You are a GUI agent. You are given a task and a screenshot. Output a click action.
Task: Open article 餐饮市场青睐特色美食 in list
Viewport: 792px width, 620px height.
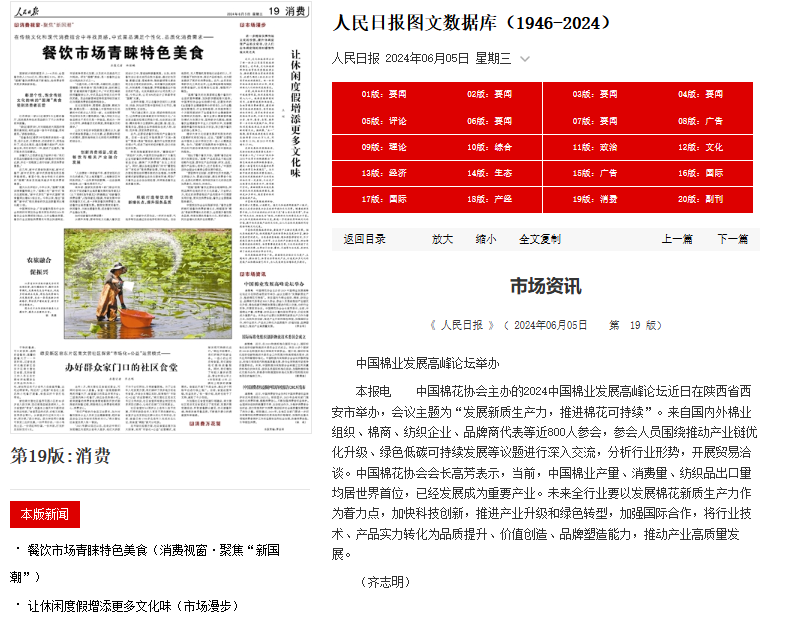144,563
